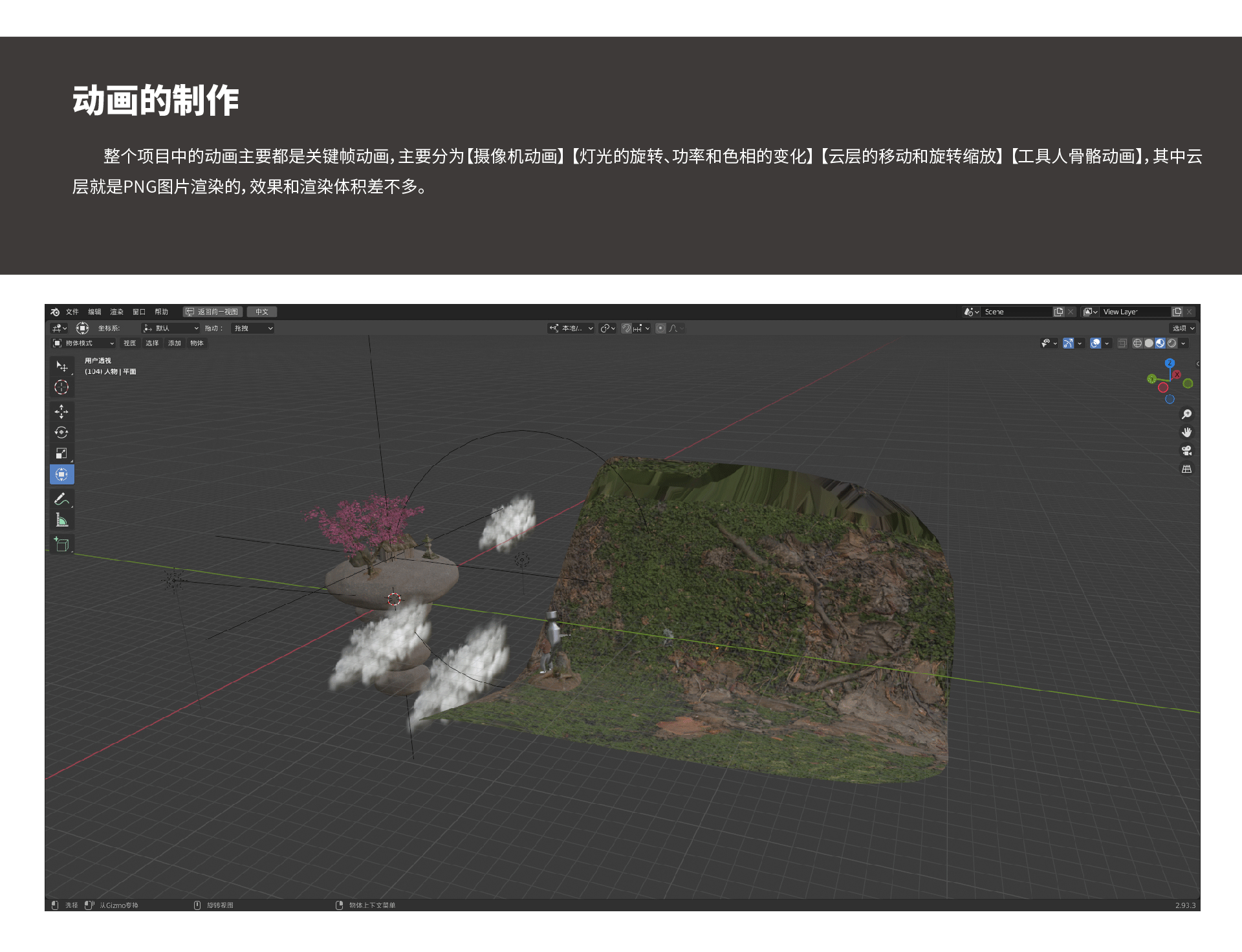The image size is (1242, 952).
Task: Click the View Layer name field
Action: point(1135,312)
